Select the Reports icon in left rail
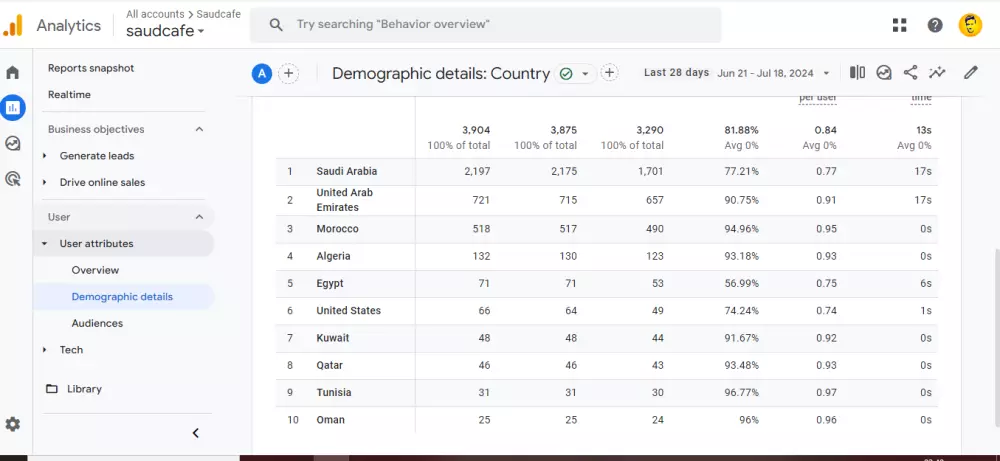Viewport: 1000px width, 461px height. click(13, 107)
